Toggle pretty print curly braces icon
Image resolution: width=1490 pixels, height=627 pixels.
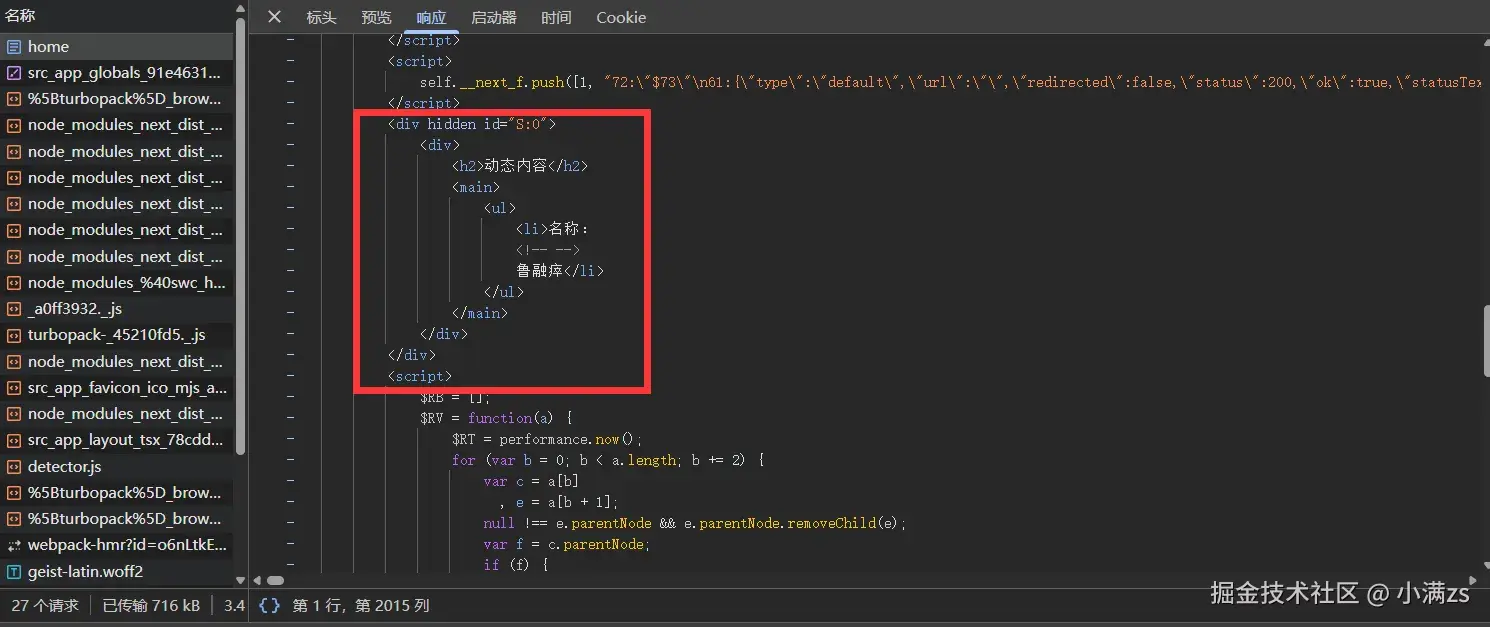coord(269,605)
